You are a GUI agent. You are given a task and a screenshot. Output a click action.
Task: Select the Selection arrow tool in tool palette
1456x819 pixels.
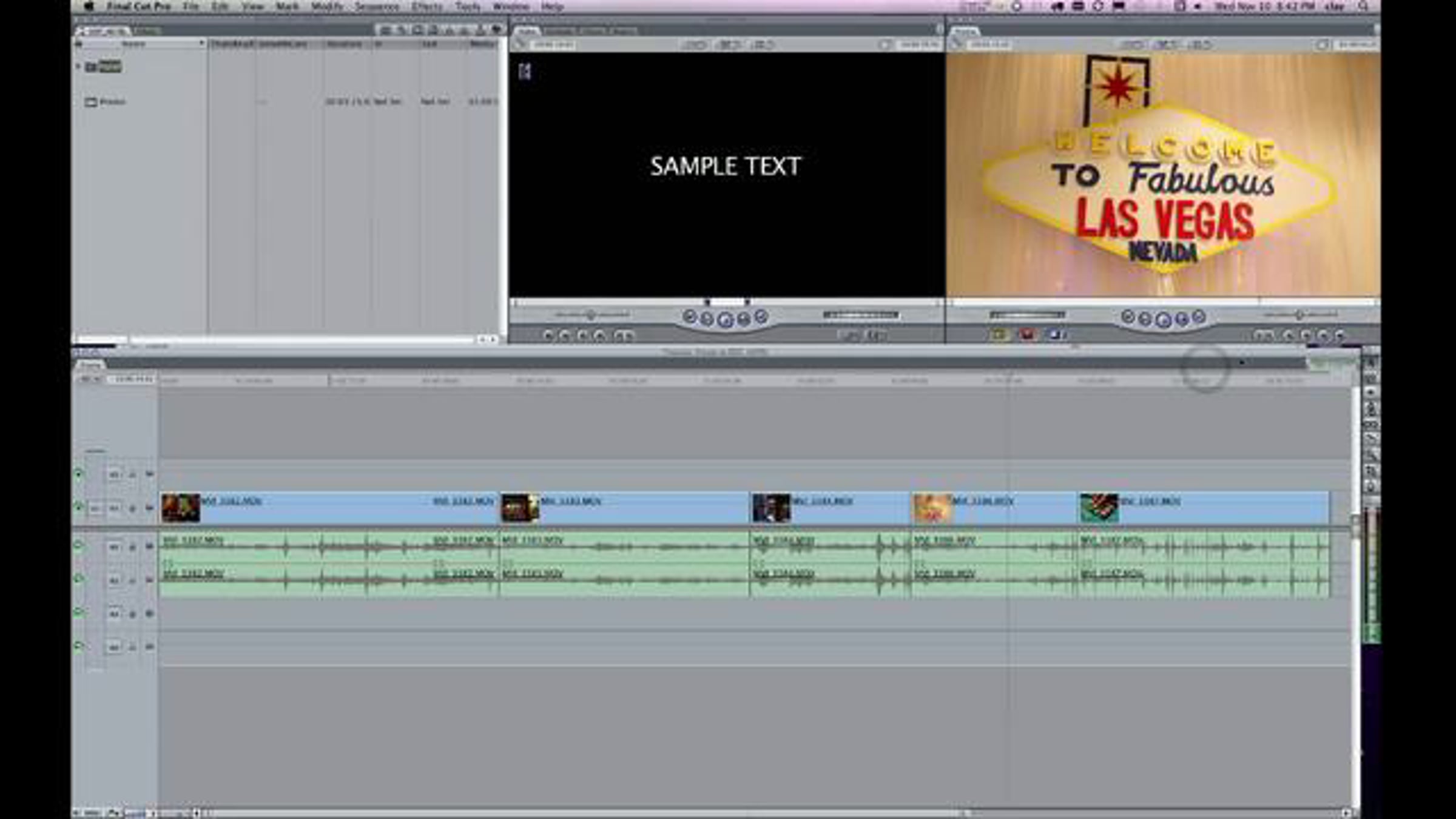[1371, 363]
